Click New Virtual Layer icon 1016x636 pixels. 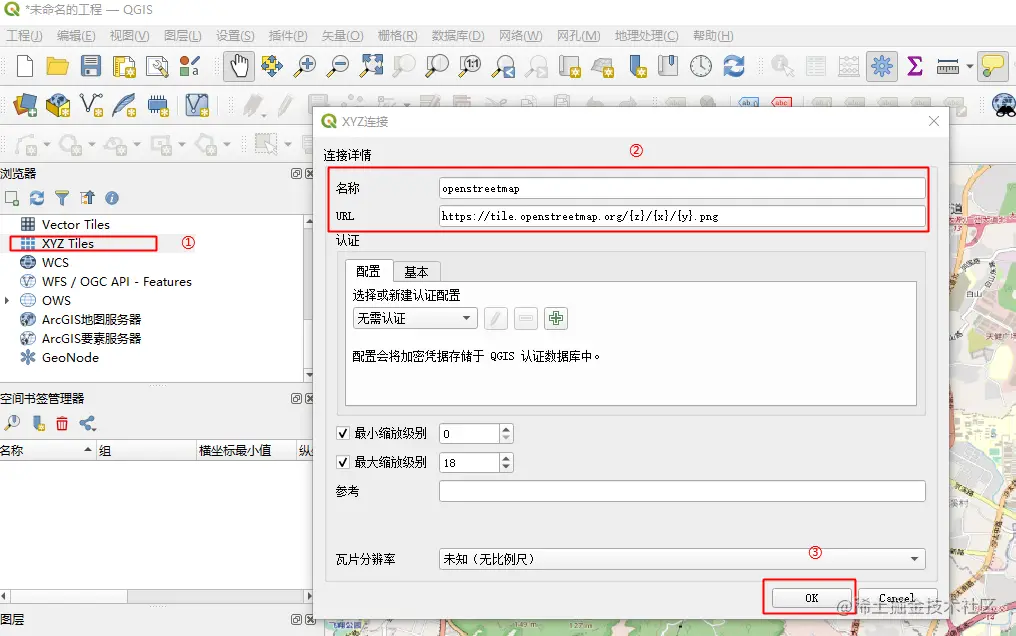[x=197, y=105]
